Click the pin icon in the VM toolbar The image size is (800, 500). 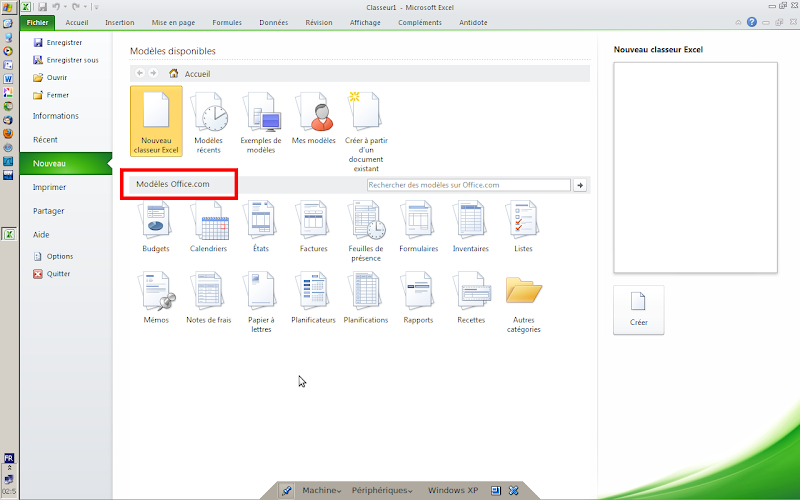point(286,490)
